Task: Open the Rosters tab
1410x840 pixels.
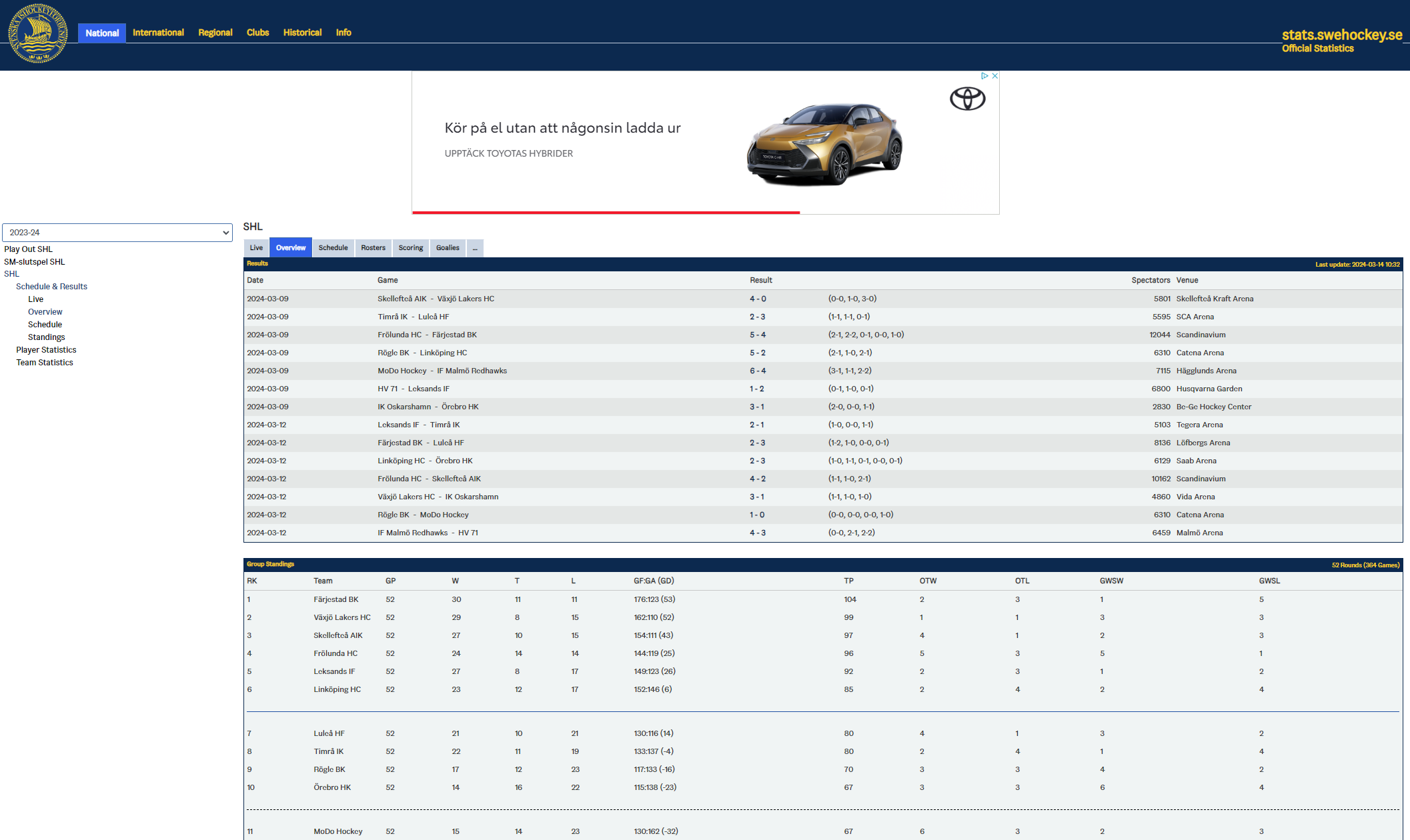Action: click(x=373, y=248)
